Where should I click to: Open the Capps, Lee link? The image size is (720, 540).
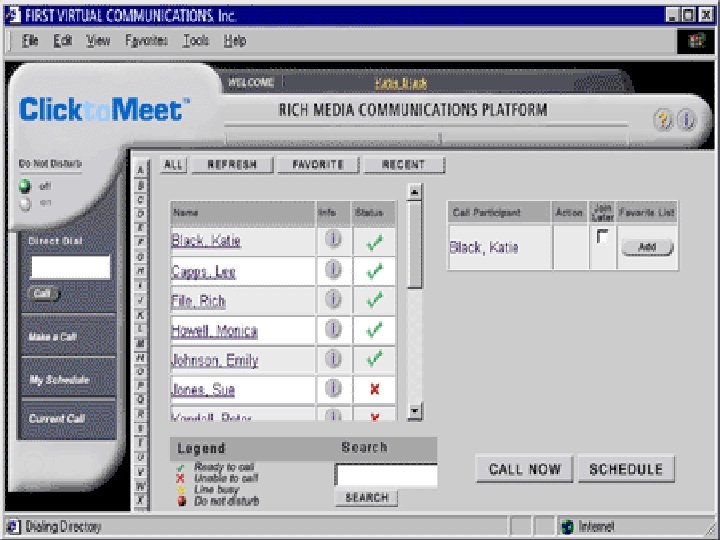203,272
